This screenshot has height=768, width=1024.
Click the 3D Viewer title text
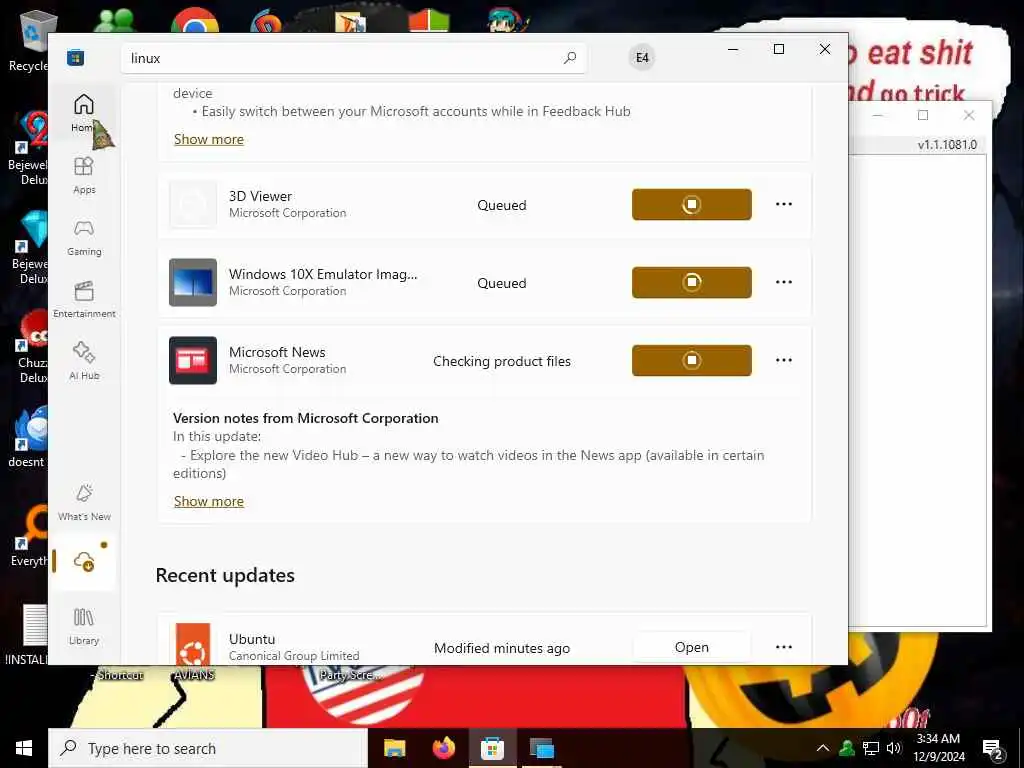pos(261,196)
